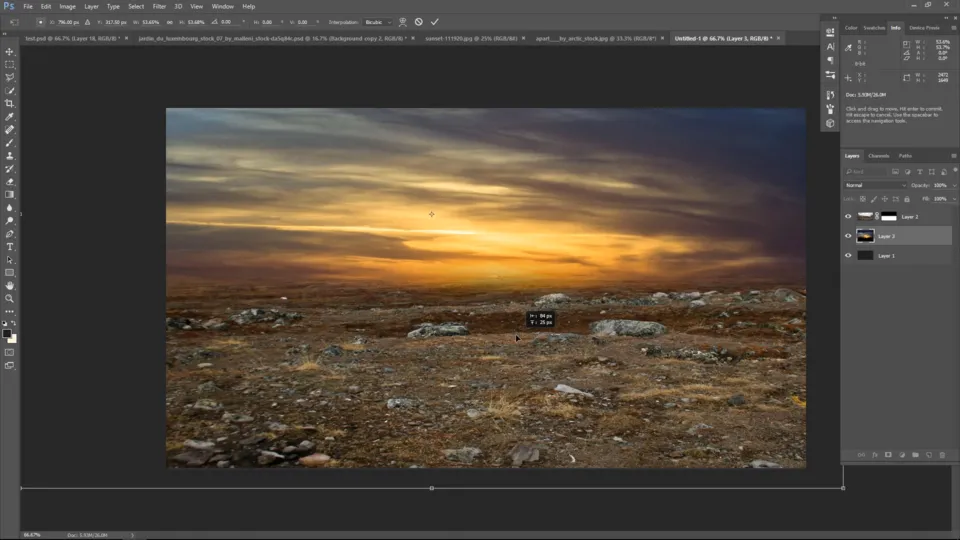Select the Blur tool
960x540 pixels.
click(x=9, y=208)
